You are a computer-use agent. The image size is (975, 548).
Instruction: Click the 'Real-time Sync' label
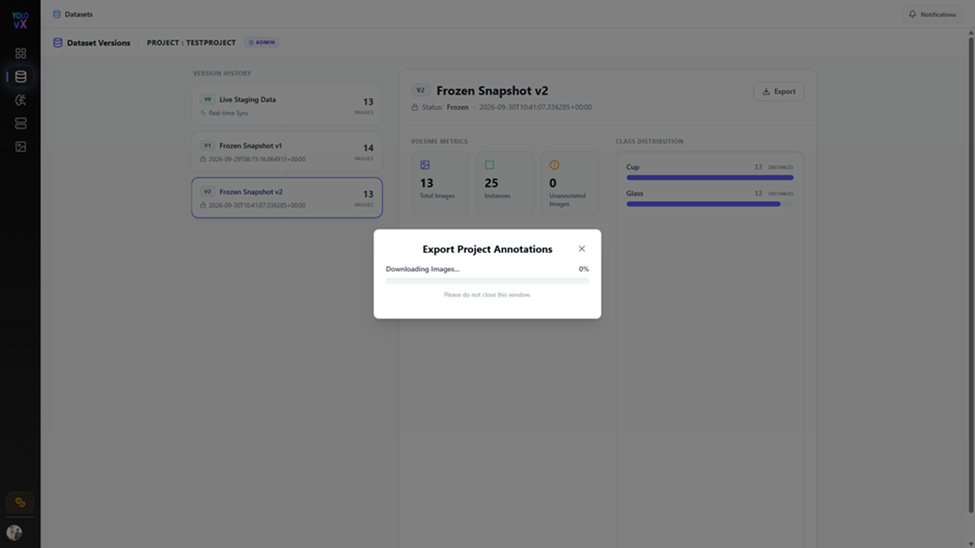228,113
